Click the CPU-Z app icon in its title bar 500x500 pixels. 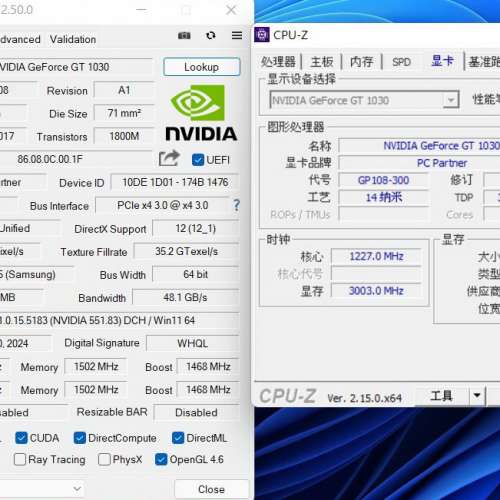262,35
